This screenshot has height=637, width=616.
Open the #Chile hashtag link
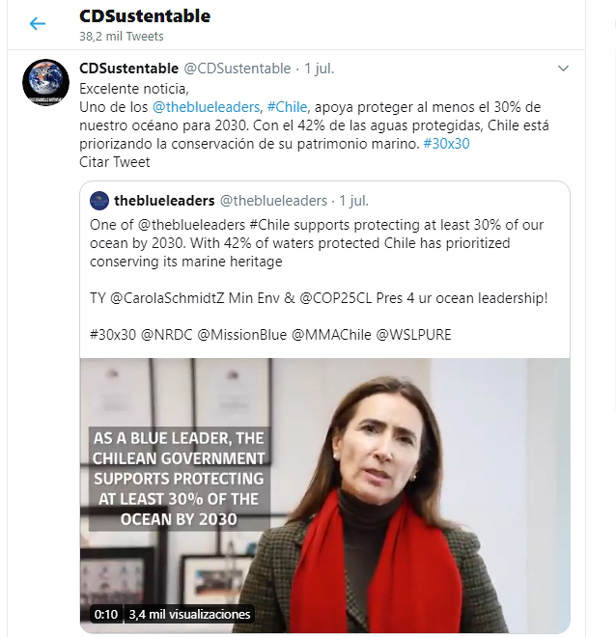pyautogui.click(x=287, y=107)
